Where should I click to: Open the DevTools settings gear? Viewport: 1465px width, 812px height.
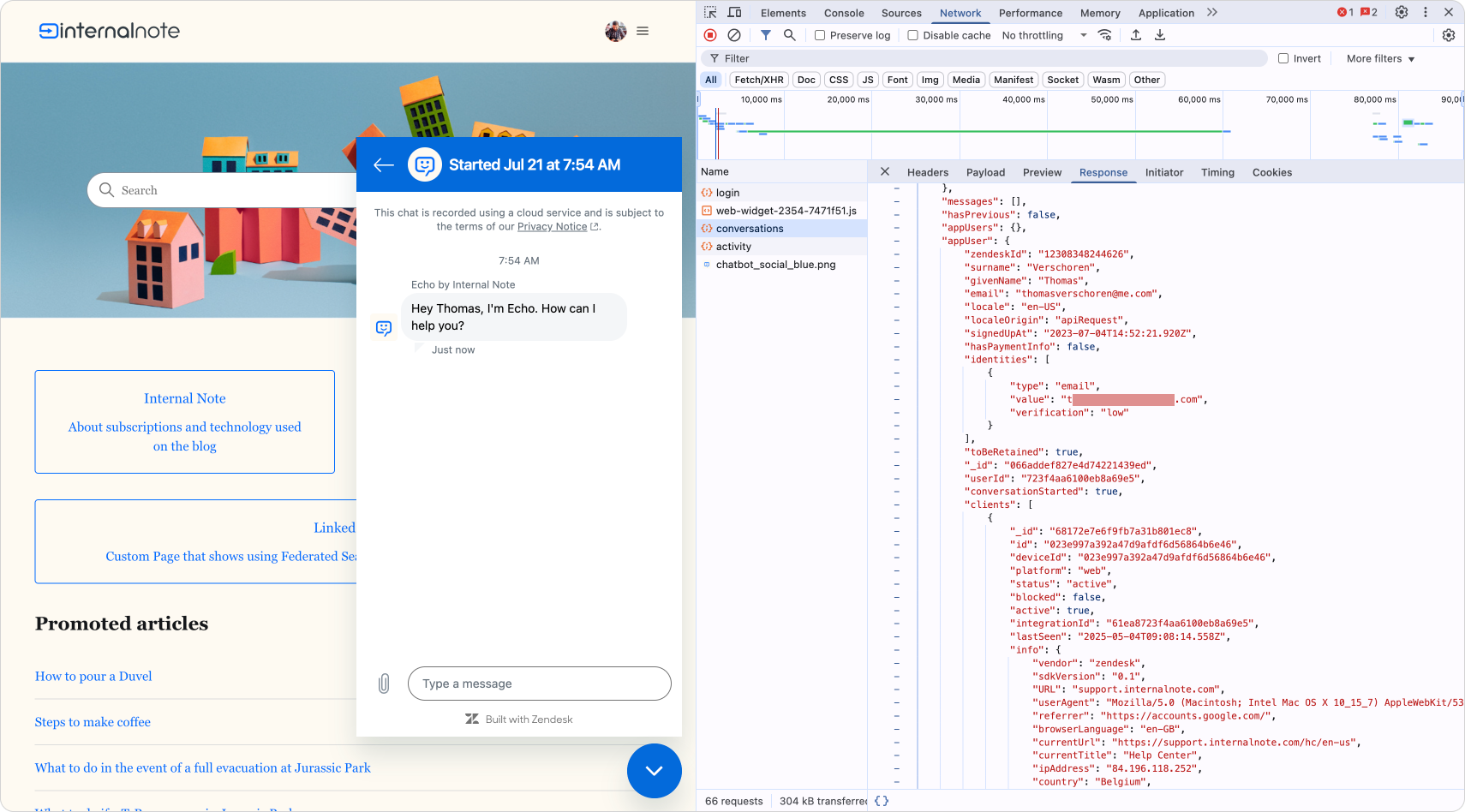pyautogui.click(x=1402, y=12)
